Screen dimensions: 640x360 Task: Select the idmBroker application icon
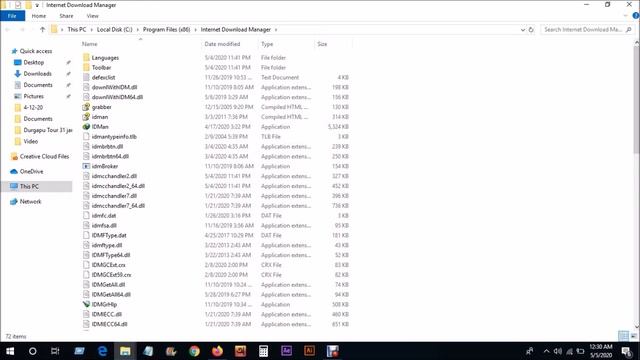[86, 166]
